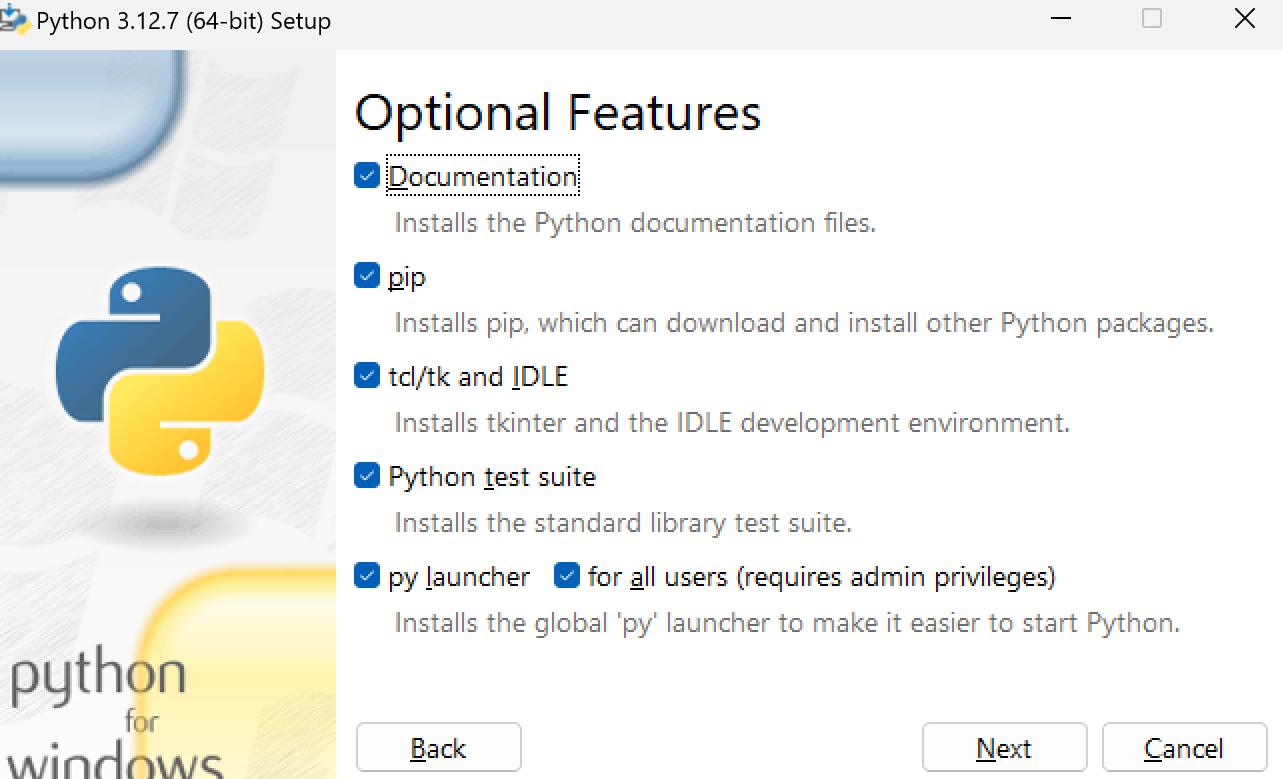1283x779 pixels.
Task: Go back with the Back button
Action: [x=438, y=748]
